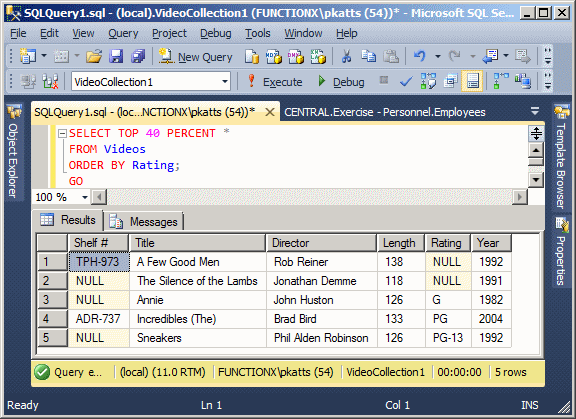This screenshot has height=419, width=576.
Task: Click the New Query button
Action: tap(196, 57)
